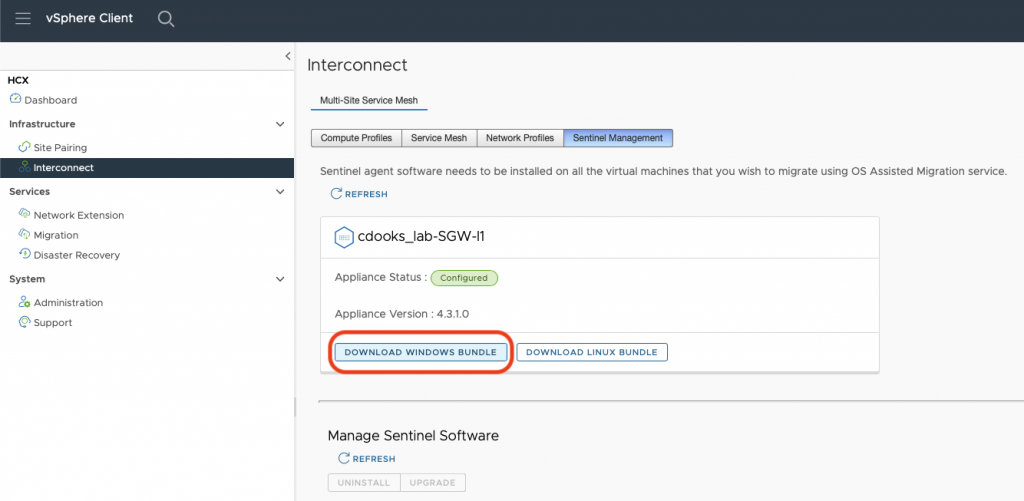Download the Linux bundle
The height and width of the screenshot is (501, 1024).
pyautogui.click(x=591, y=352)
